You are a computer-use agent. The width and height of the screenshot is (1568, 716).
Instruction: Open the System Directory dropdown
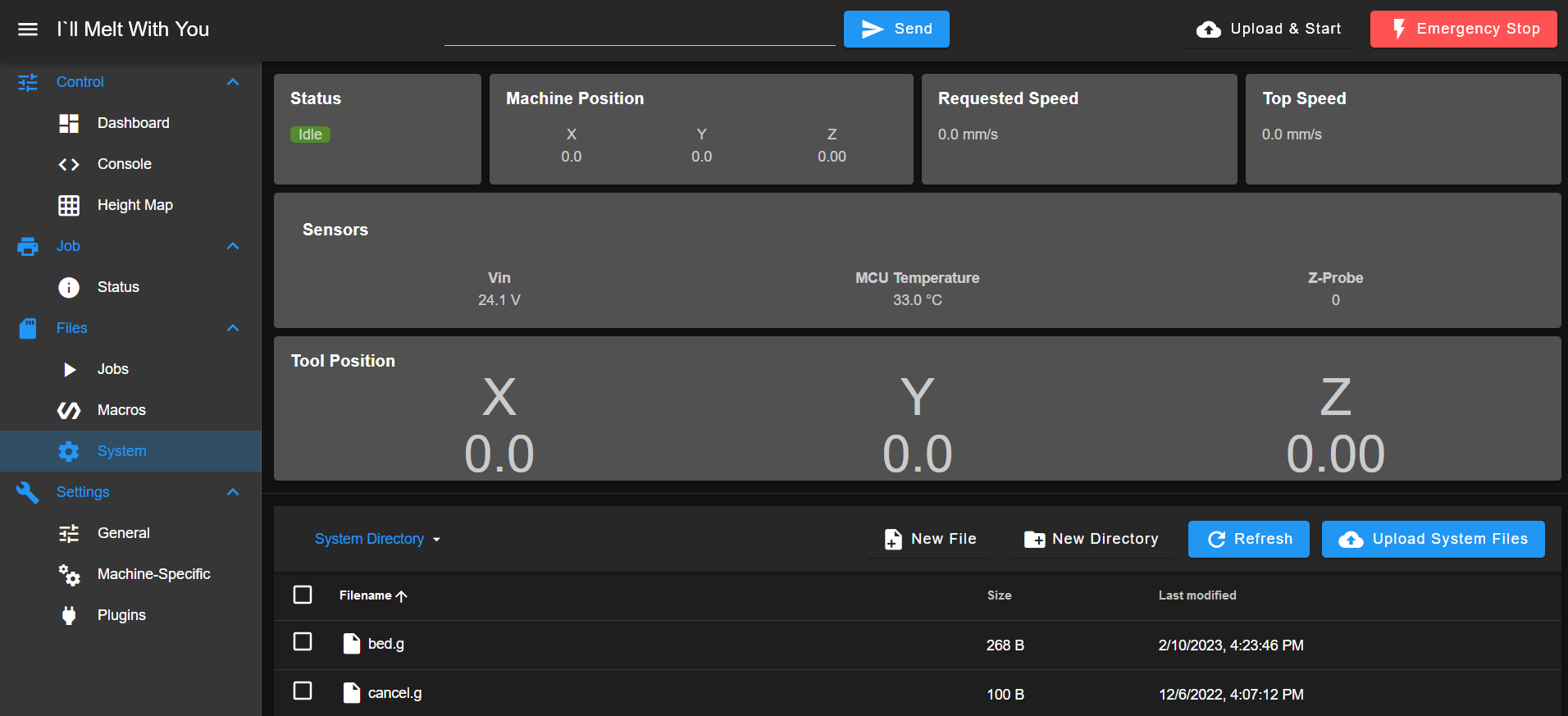[377, 539]
